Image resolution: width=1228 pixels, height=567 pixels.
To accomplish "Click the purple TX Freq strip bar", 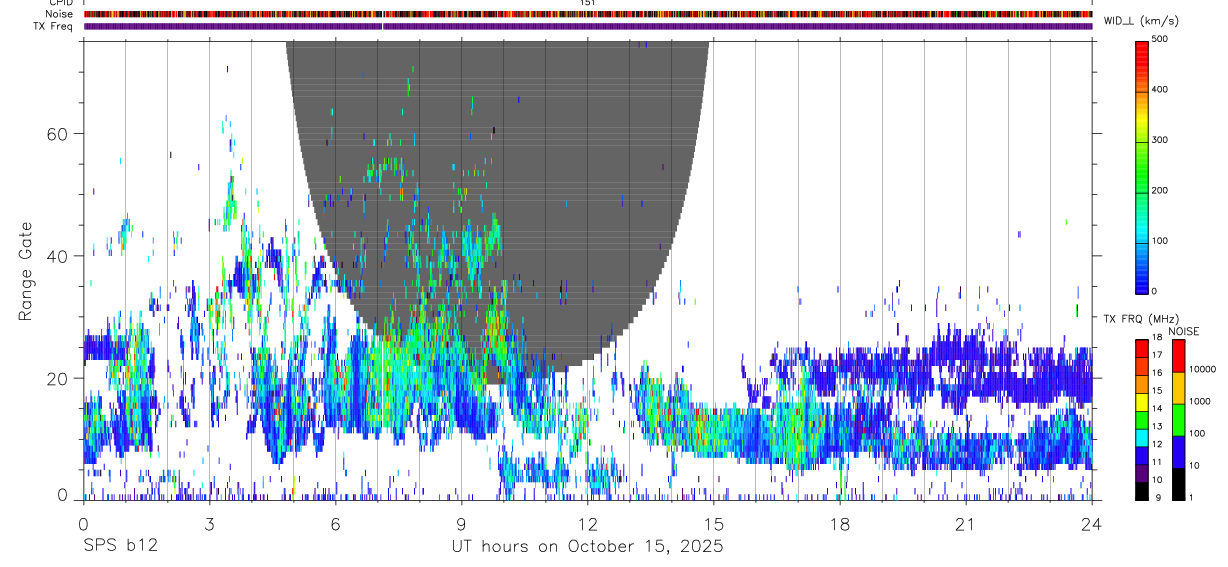I will [x=588, y=26].
